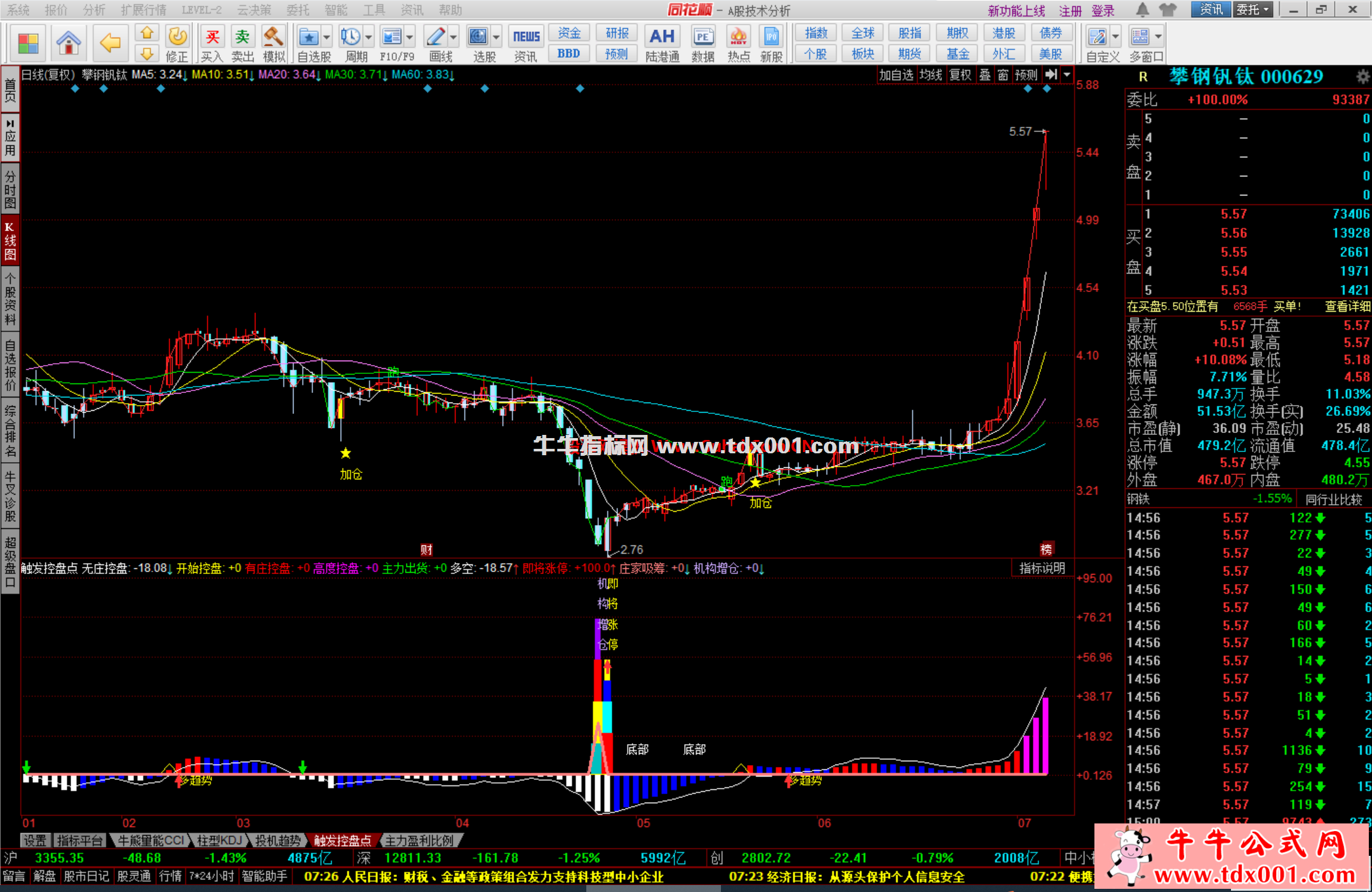The width and height of the screenshot is (1372, 892).
Task: Switch to K线图 in left sidebar
Action: pyautogui.click(x=10, y=241)
